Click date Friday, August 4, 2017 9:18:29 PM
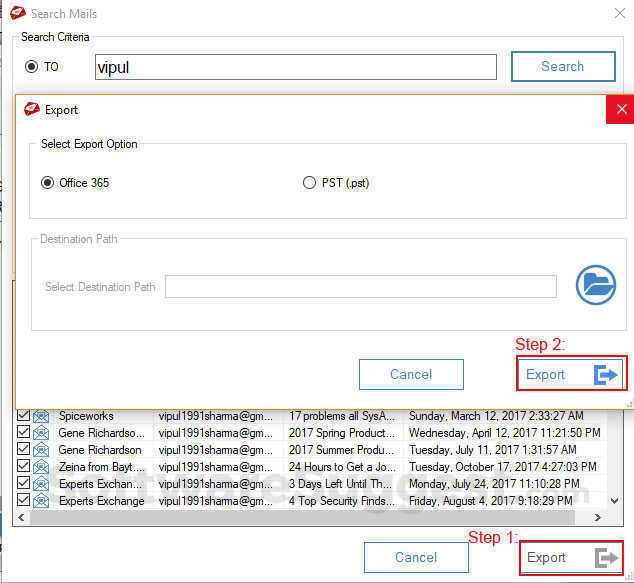This screenshot has width=634, height=583. point(490,501)
